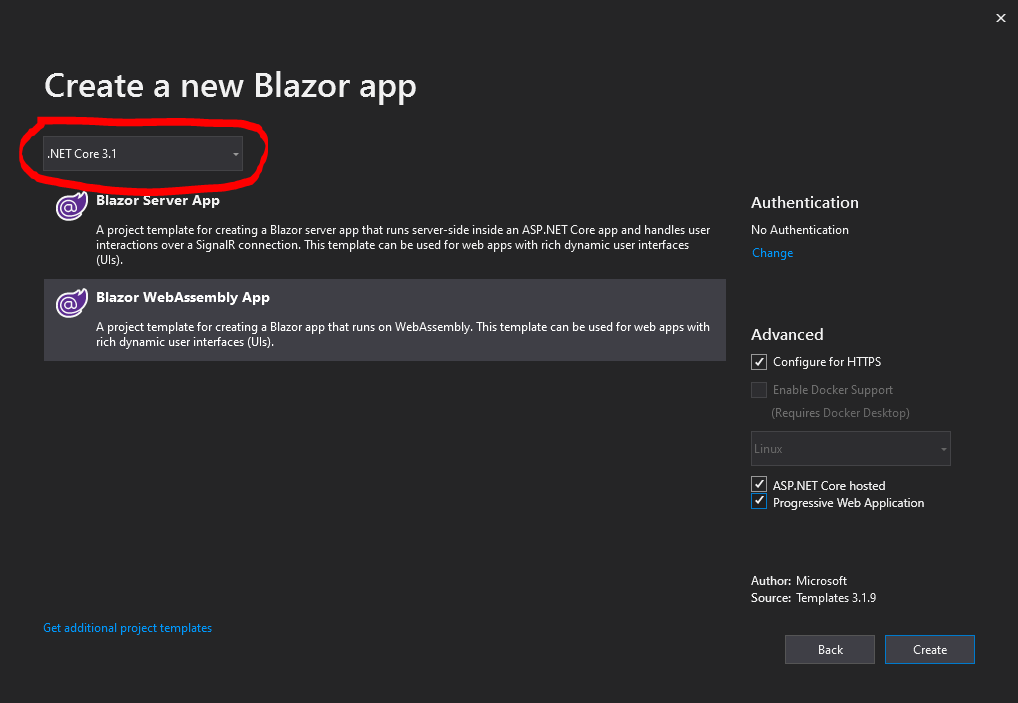Image resolution: width=1018 pixels, height=703 pixels.
Task: Click the Blazor Server App icon
Action: pyautogui.click(x=71, y=206)
